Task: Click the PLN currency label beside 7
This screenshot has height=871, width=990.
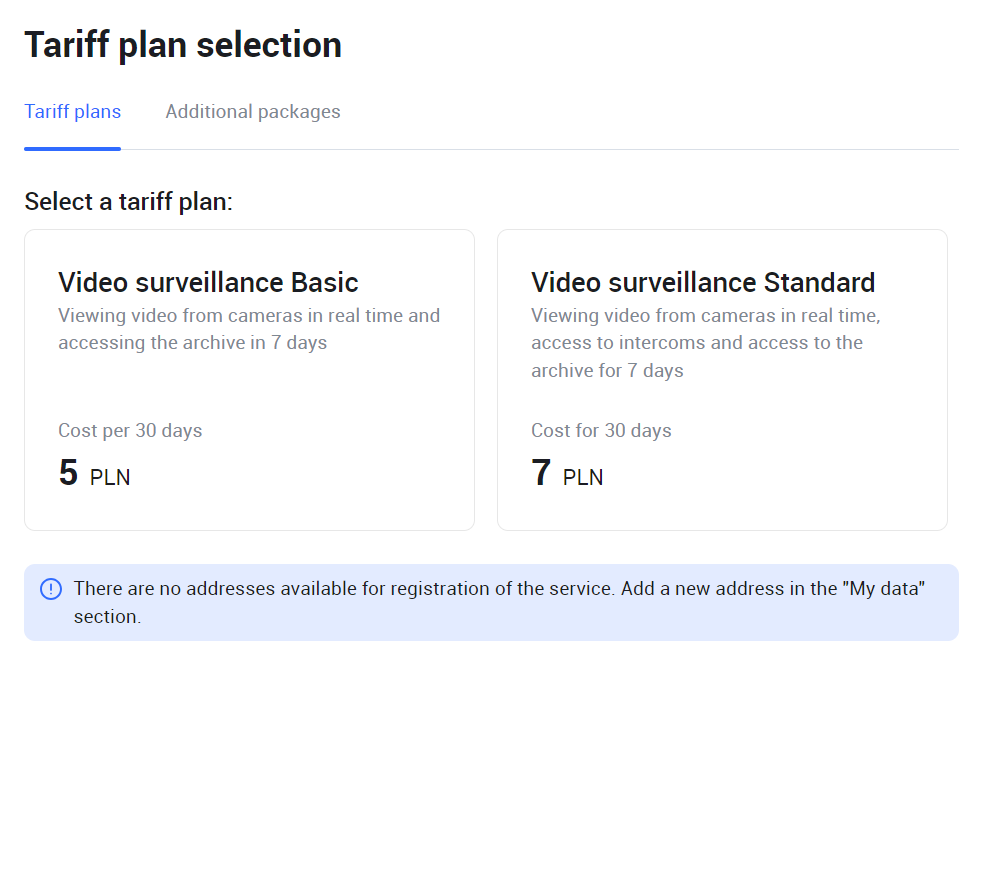Action: [x=583, y=477]
